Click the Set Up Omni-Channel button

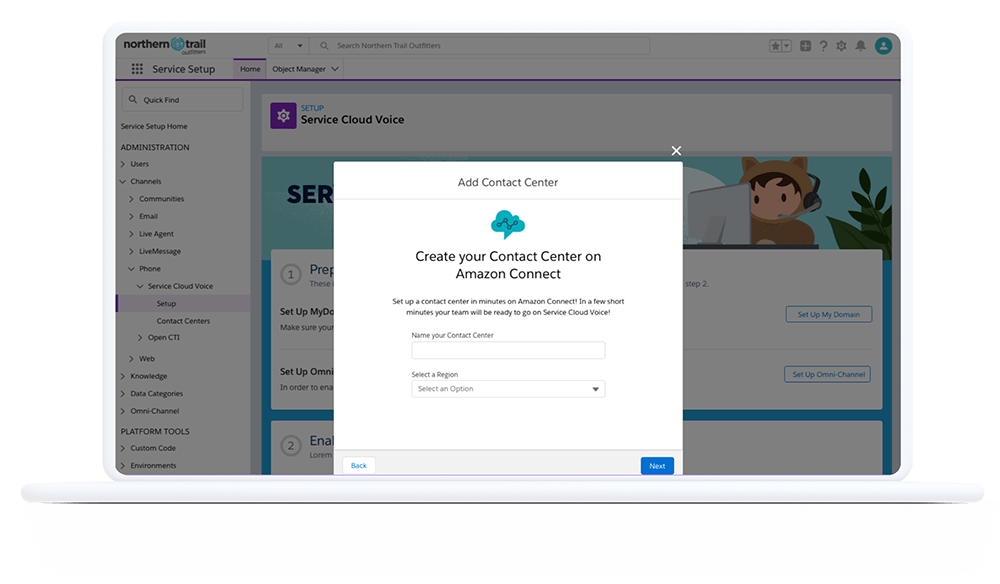coord(828,374)
